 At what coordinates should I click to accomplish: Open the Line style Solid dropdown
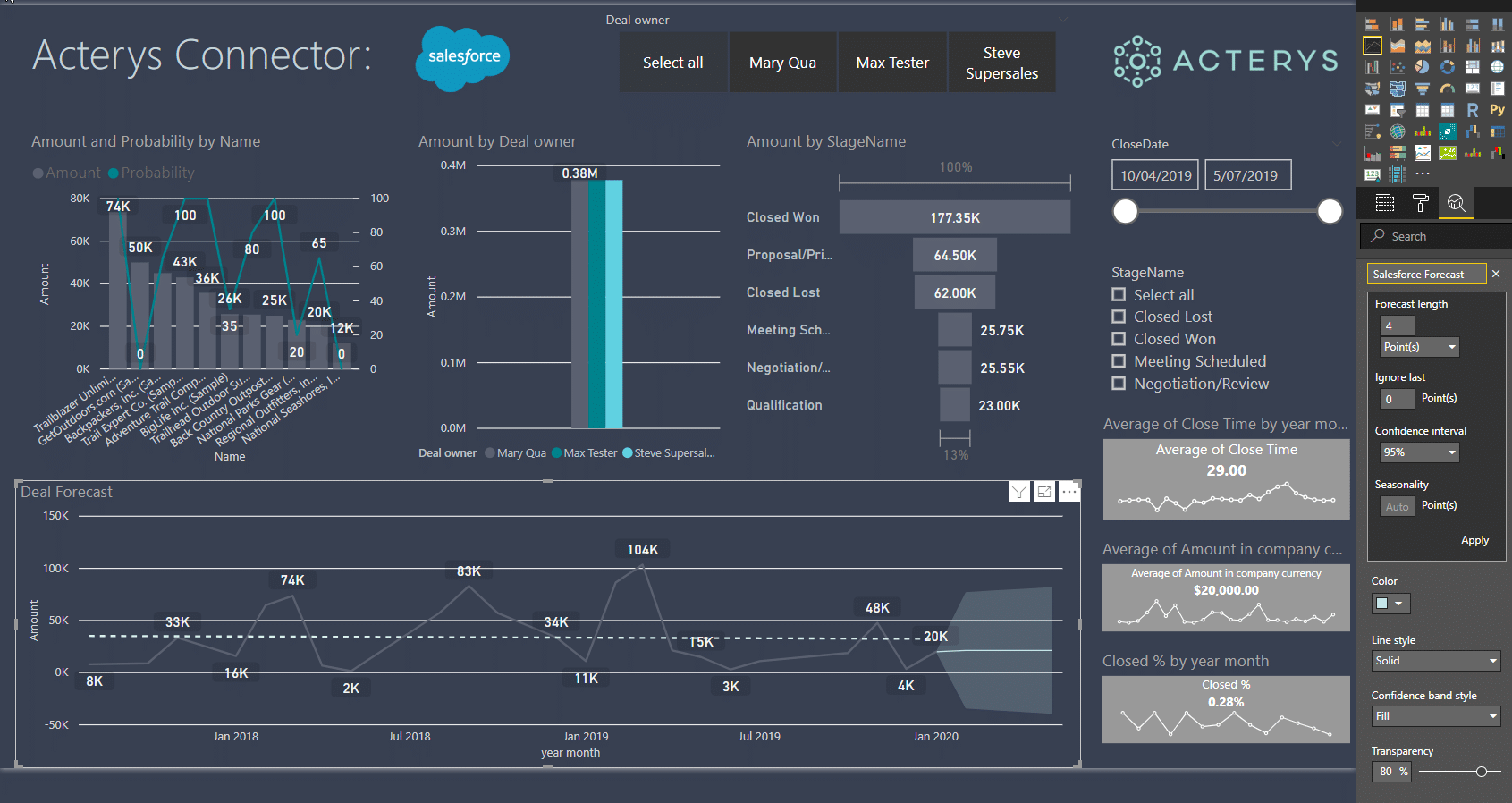pos(1436,661)
